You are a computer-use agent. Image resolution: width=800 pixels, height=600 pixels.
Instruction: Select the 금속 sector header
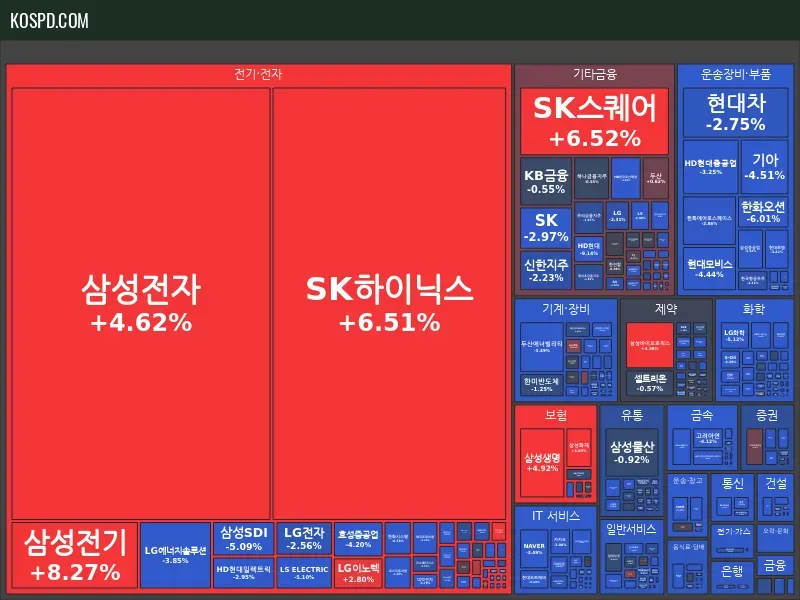(701, 415)
